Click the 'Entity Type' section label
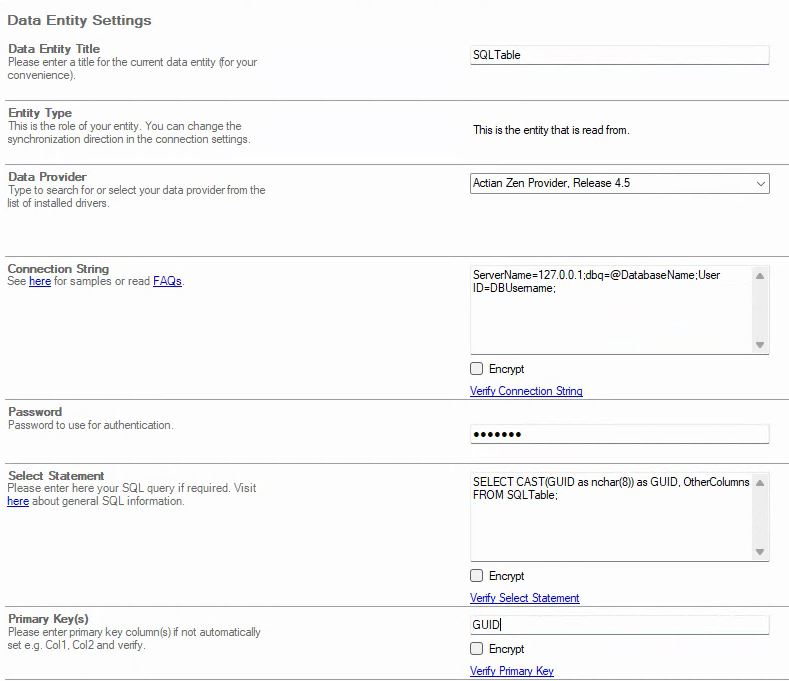Image resolution: width=789 pixels, height=681 pixels. click(40, 113)
